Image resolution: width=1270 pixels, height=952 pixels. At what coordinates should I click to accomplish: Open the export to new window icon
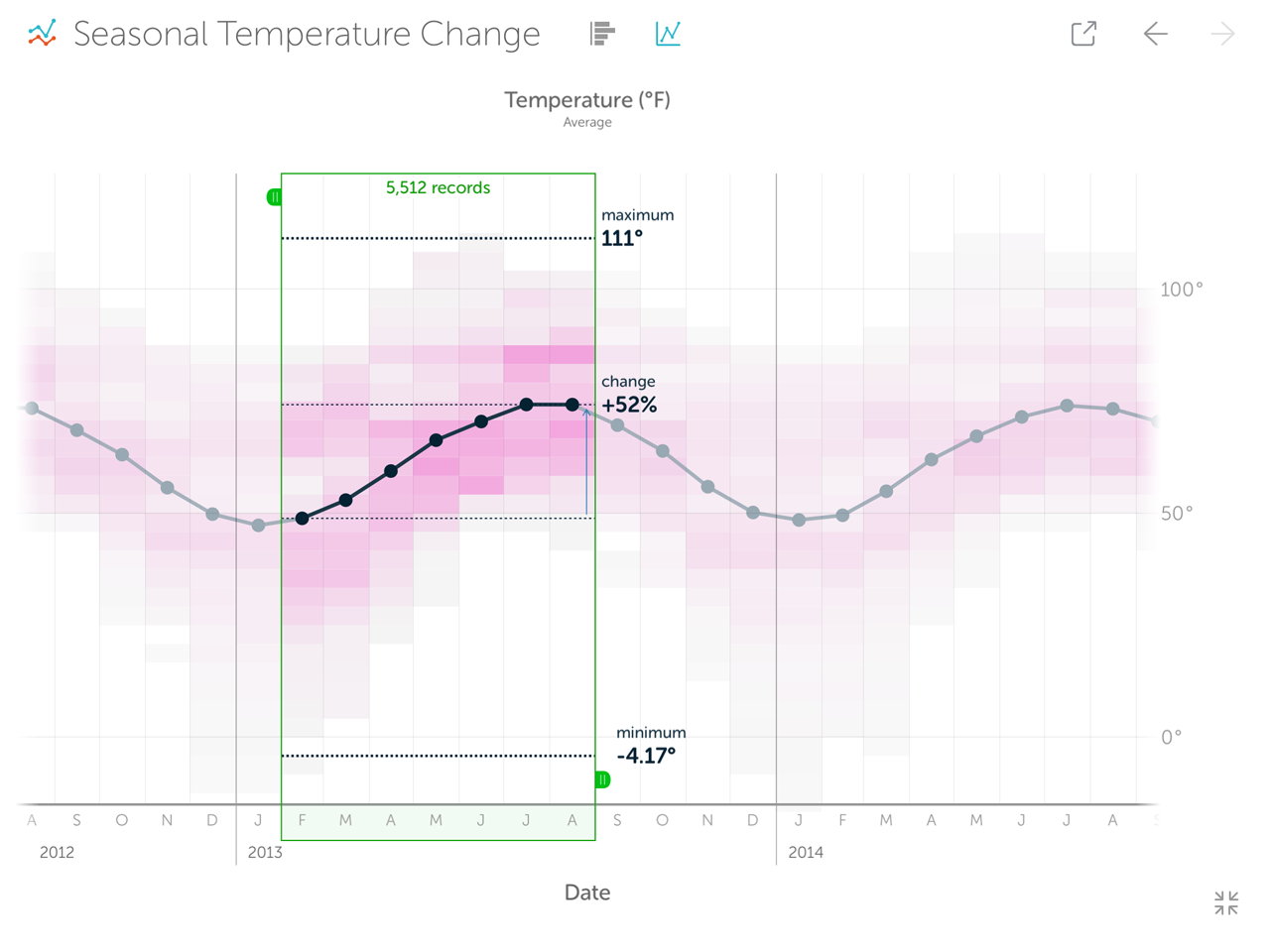[x=1083, y=33]
